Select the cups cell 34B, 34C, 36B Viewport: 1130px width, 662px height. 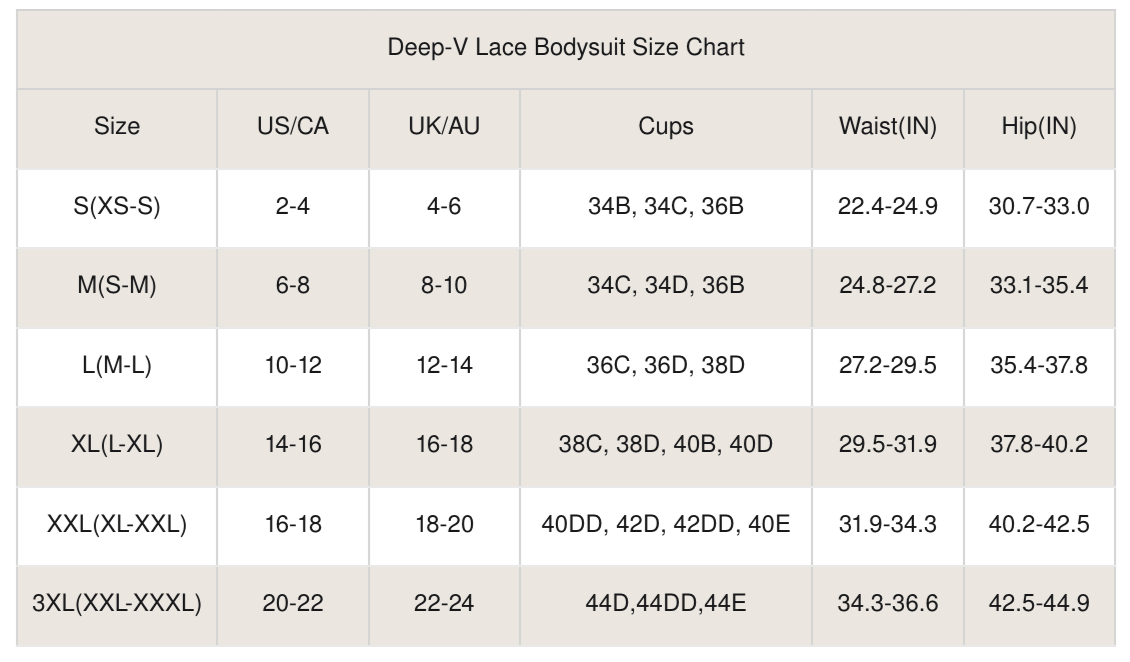point(666,207)
